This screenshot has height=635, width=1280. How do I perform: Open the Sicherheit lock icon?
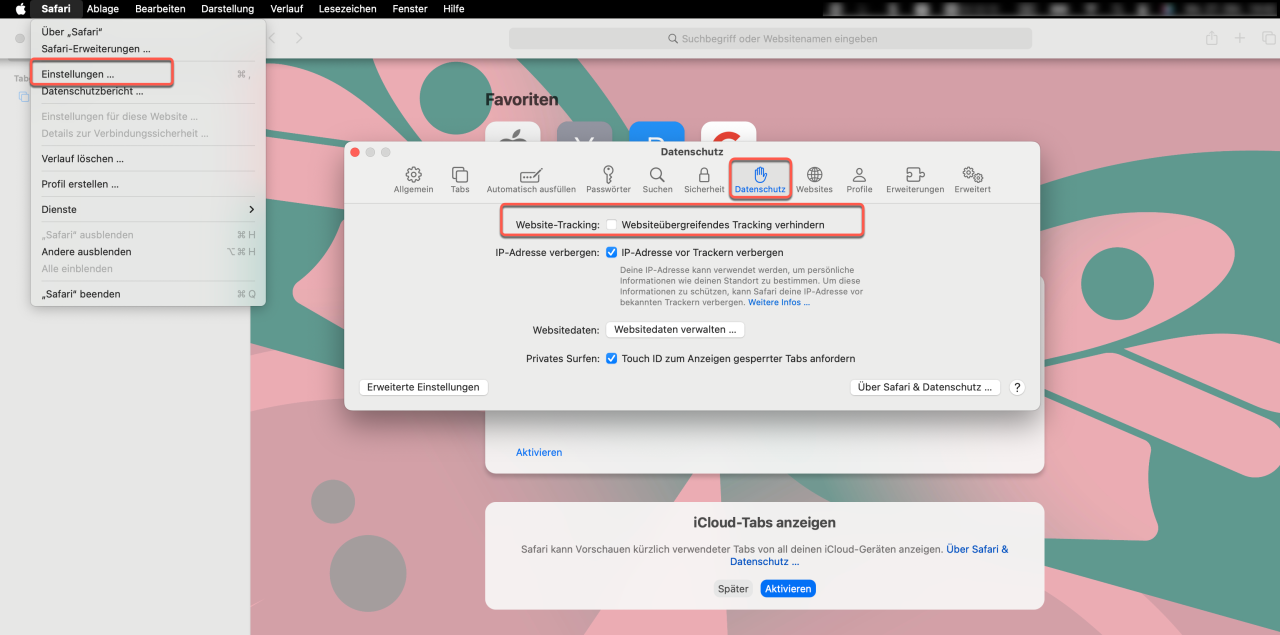pos(704,179)
